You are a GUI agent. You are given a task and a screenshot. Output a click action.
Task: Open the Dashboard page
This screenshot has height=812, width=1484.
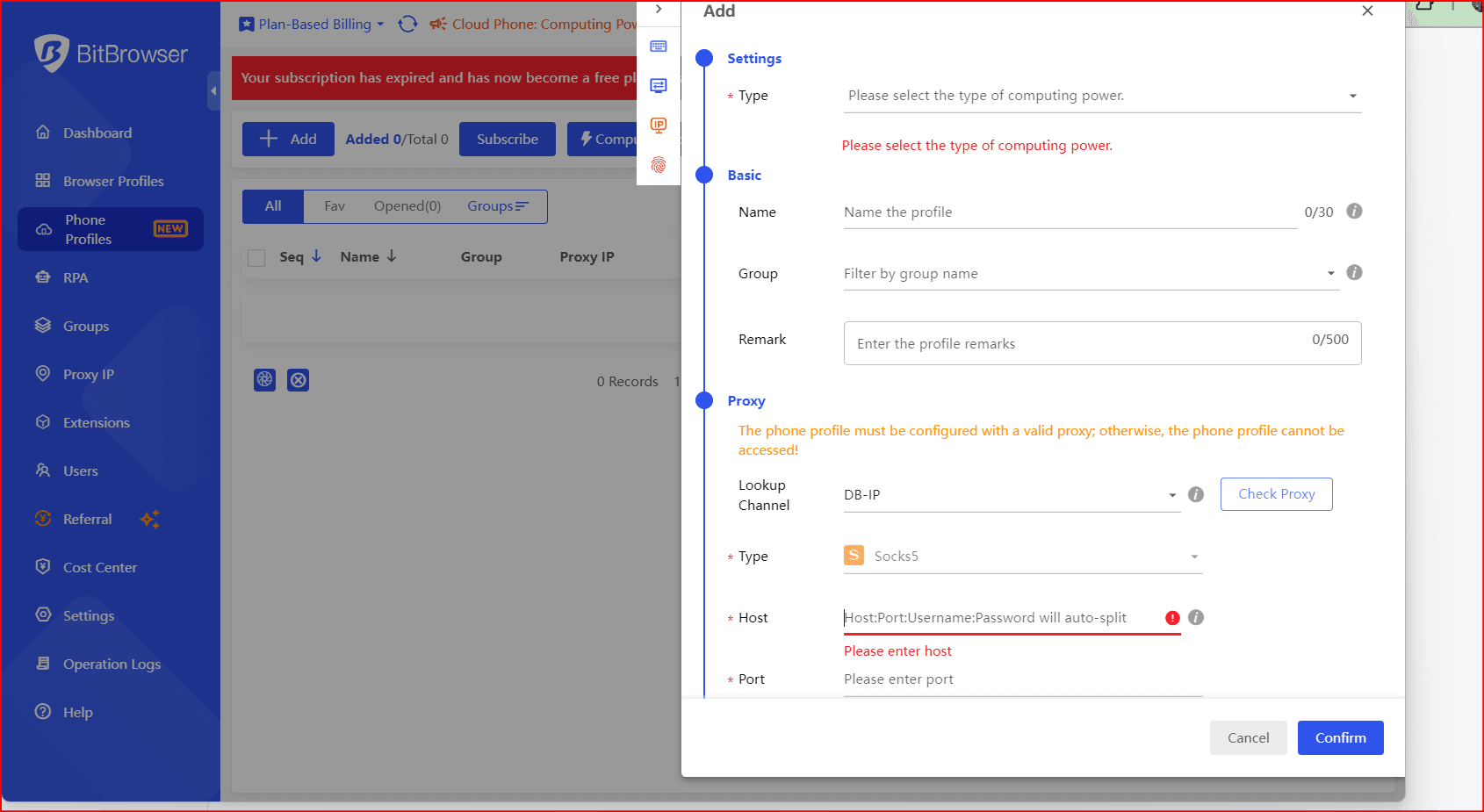97,133
